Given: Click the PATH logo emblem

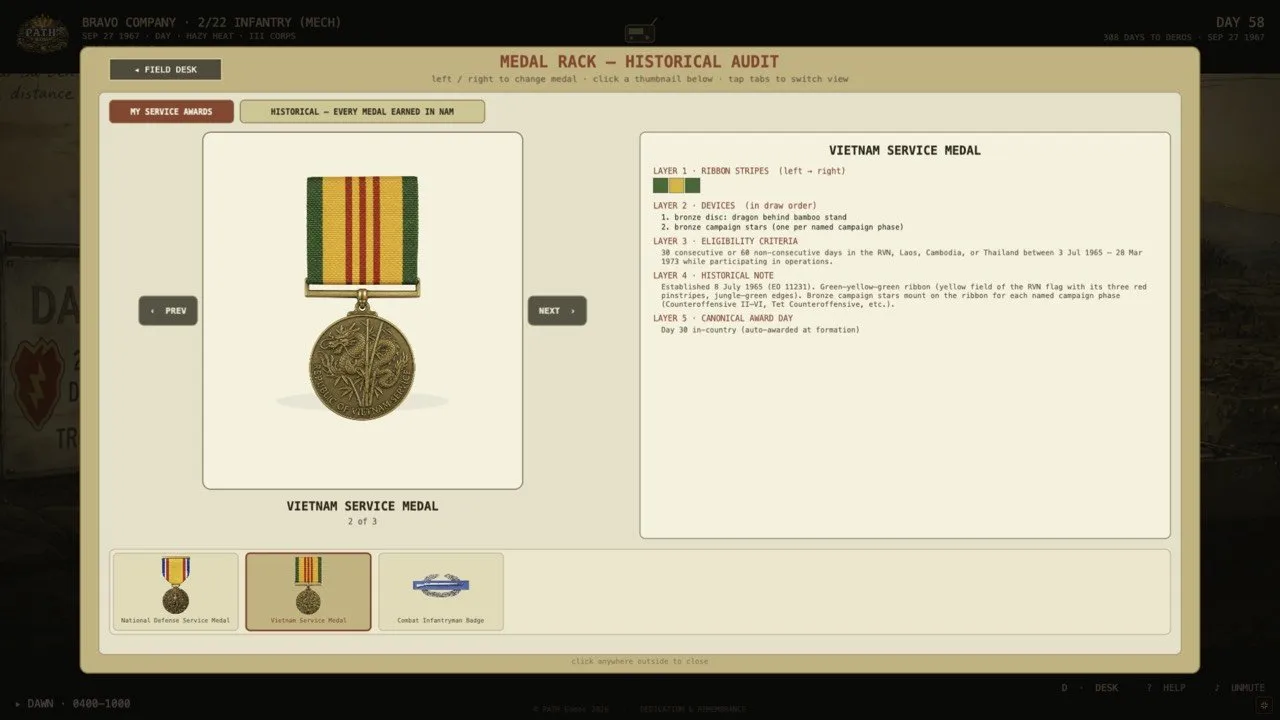Looking at the screenshot, I should [x=41, y=33].
